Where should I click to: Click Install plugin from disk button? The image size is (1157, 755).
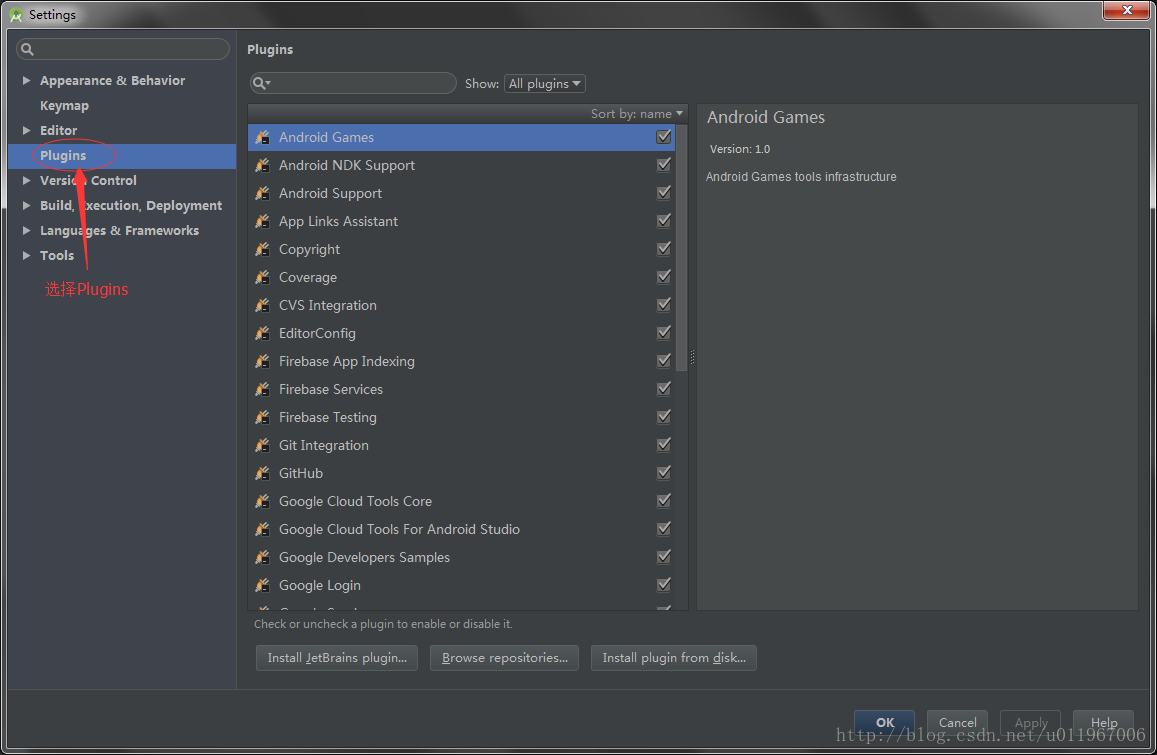(674, 658)
